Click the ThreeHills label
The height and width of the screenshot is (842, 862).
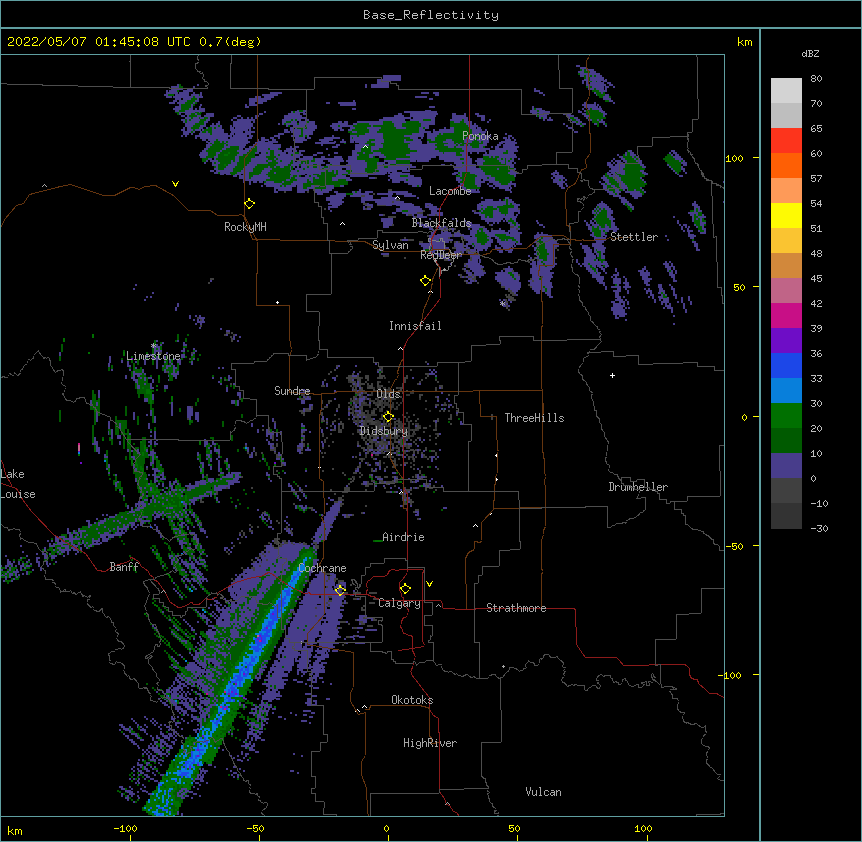pos(535,418)
